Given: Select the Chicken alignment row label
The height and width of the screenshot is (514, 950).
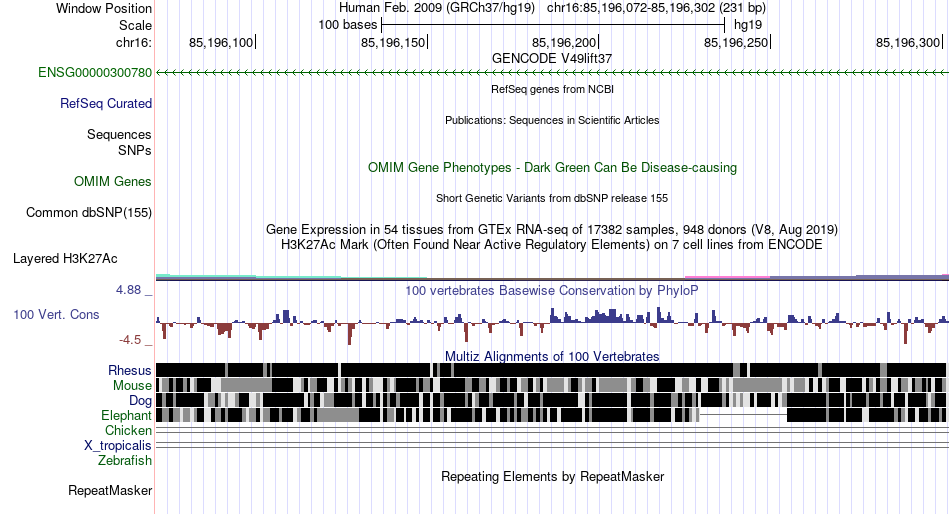Looking at the screenshot, I should [x=128, y=430].
